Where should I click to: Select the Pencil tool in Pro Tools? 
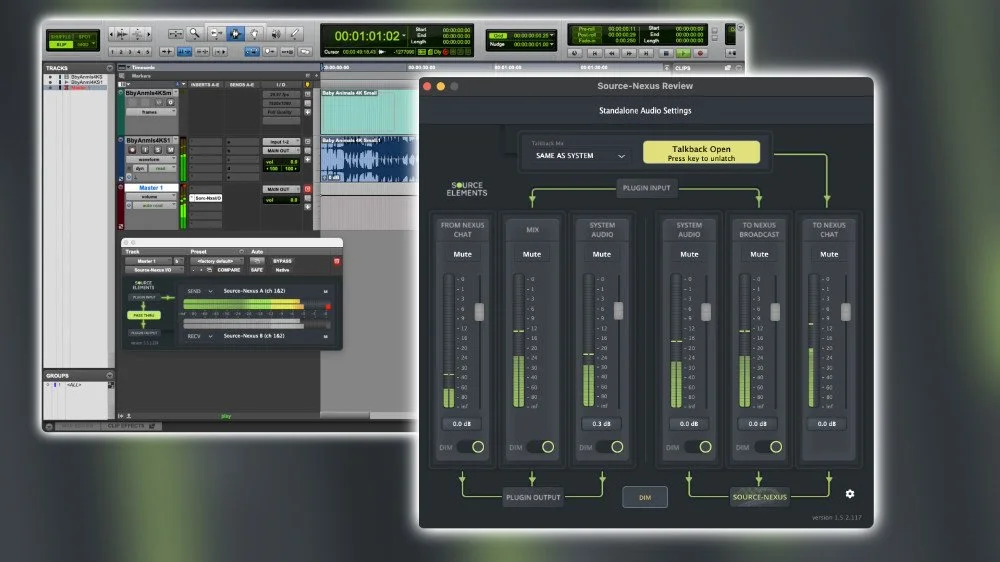pyautogui.click(x=294, y=34)
